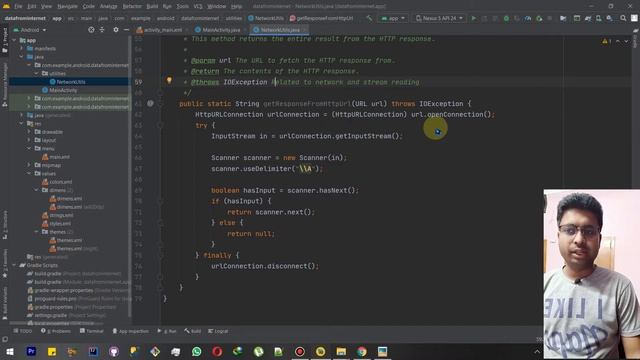Click the Make Project hammer icon
The width and height of the screenshot is (640, 360).
(369, 18)
